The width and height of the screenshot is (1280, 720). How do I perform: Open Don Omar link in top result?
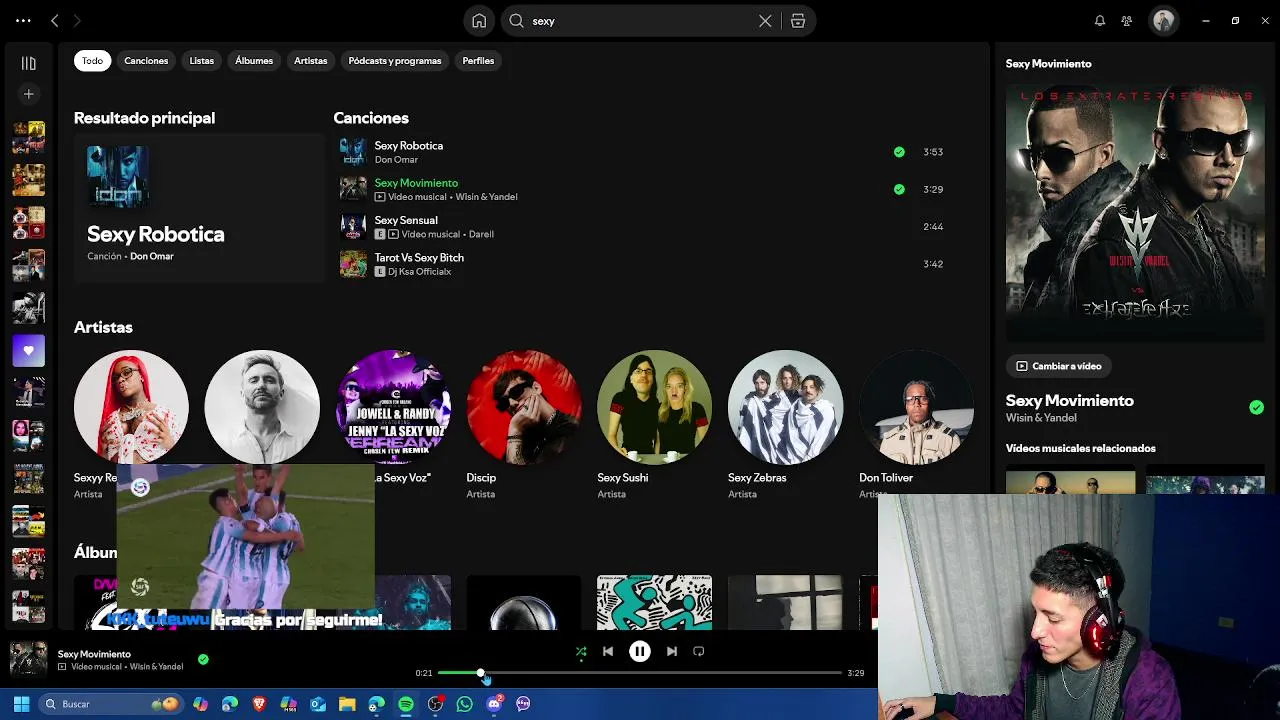click(x=152, y=256)
